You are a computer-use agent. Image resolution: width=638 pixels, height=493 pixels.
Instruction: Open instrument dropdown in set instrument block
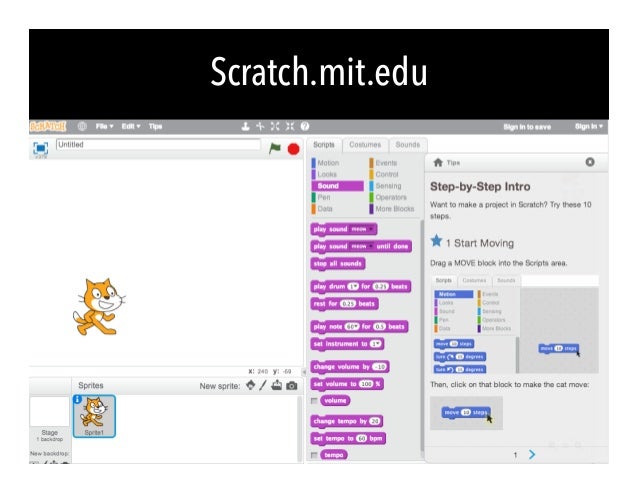[376, 344]
